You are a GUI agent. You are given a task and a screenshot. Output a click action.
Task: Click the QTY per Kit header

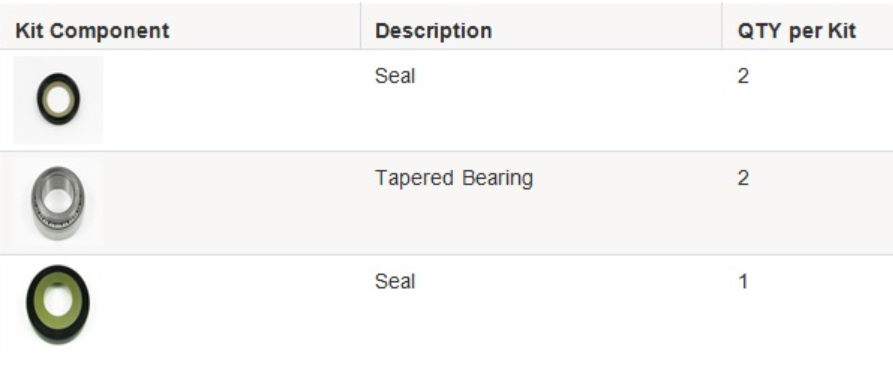pyautogui.click(x=796, y=31)
